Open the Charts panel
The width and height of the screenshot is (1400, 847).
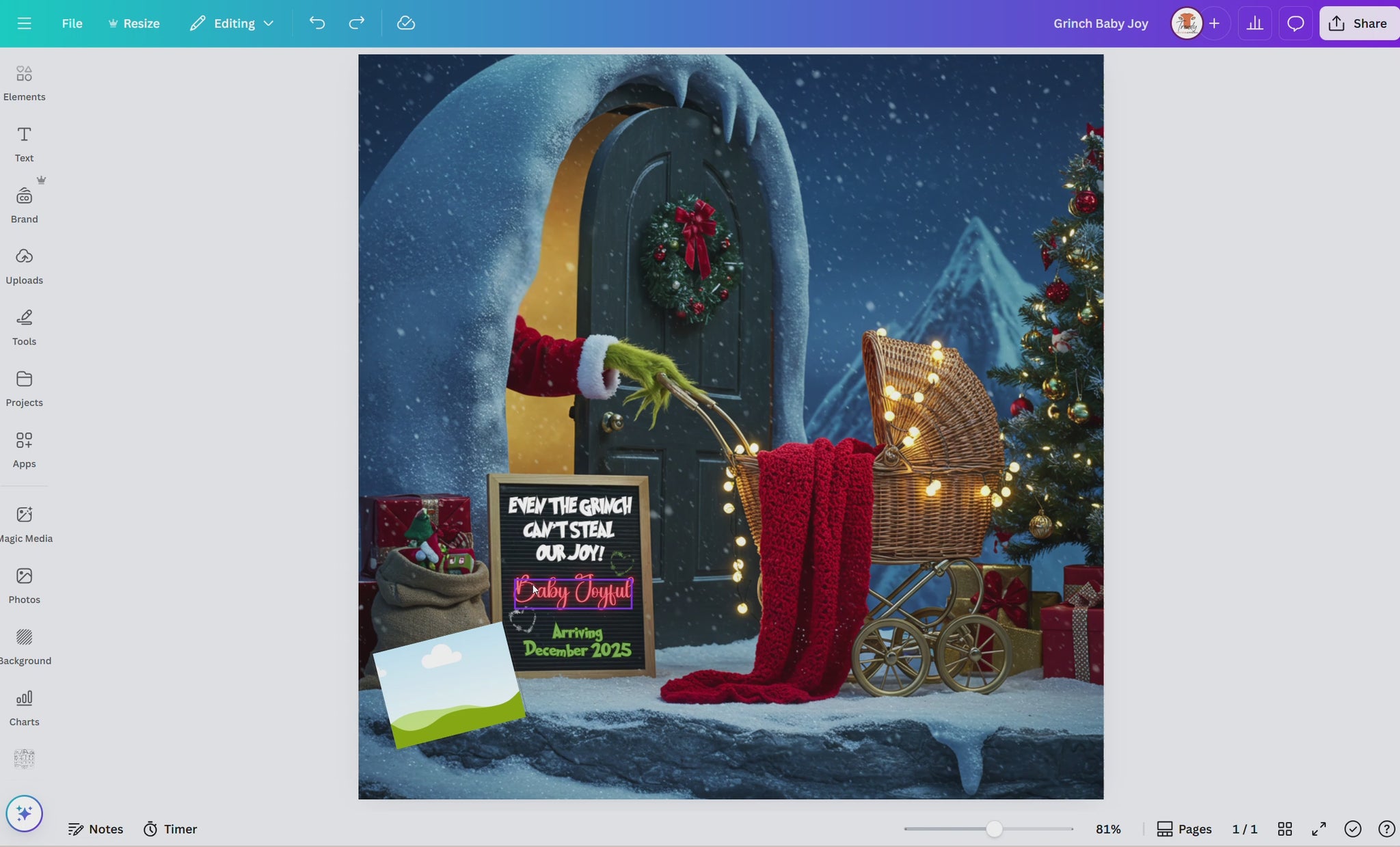coord(24,708)
